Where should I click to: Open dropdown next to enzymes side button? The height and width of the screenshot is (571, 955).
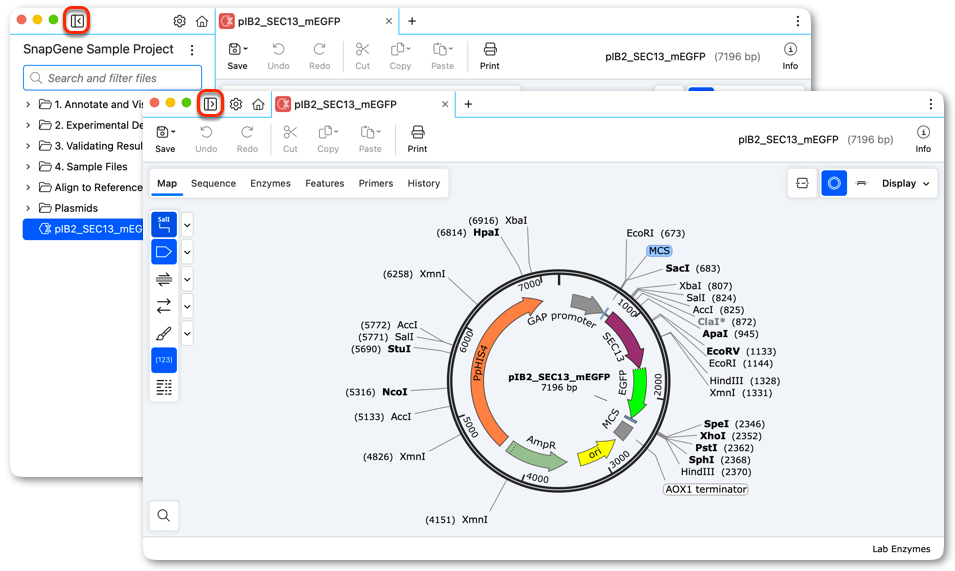[x=187, y=225]
